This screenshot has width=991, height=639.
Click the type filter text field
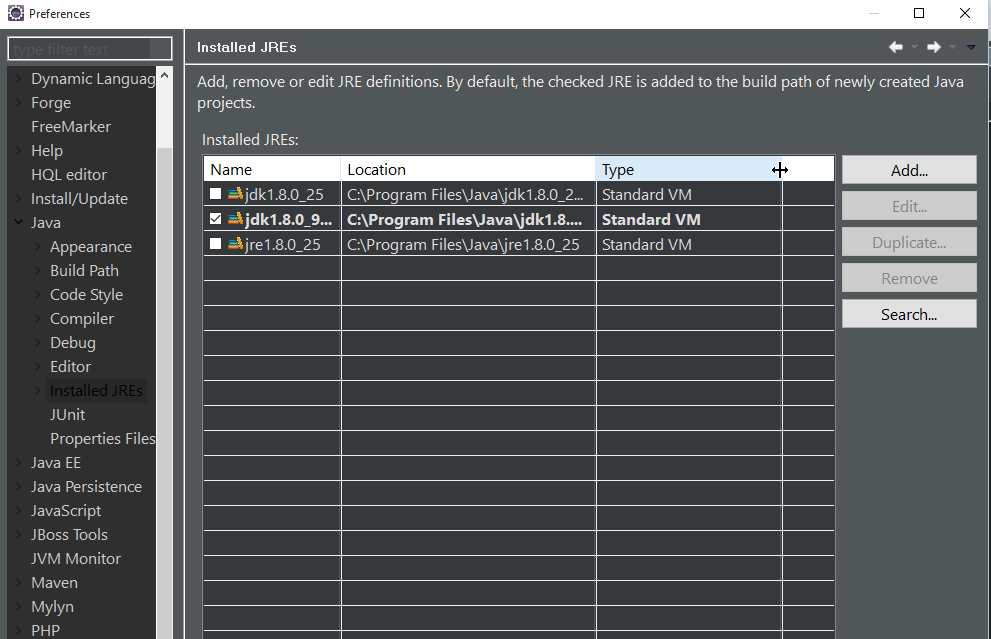90,49
